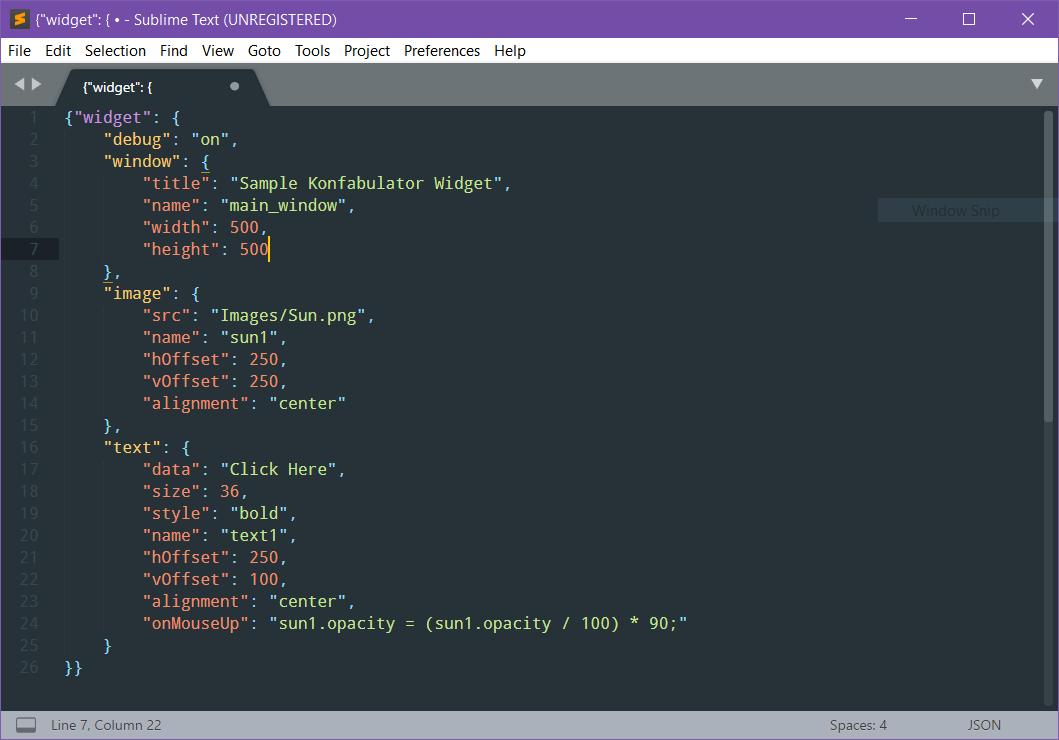Viewport: 1059px width, 740px height.
Task: Click the "center" value on line 23
Action: coord(308,602)
